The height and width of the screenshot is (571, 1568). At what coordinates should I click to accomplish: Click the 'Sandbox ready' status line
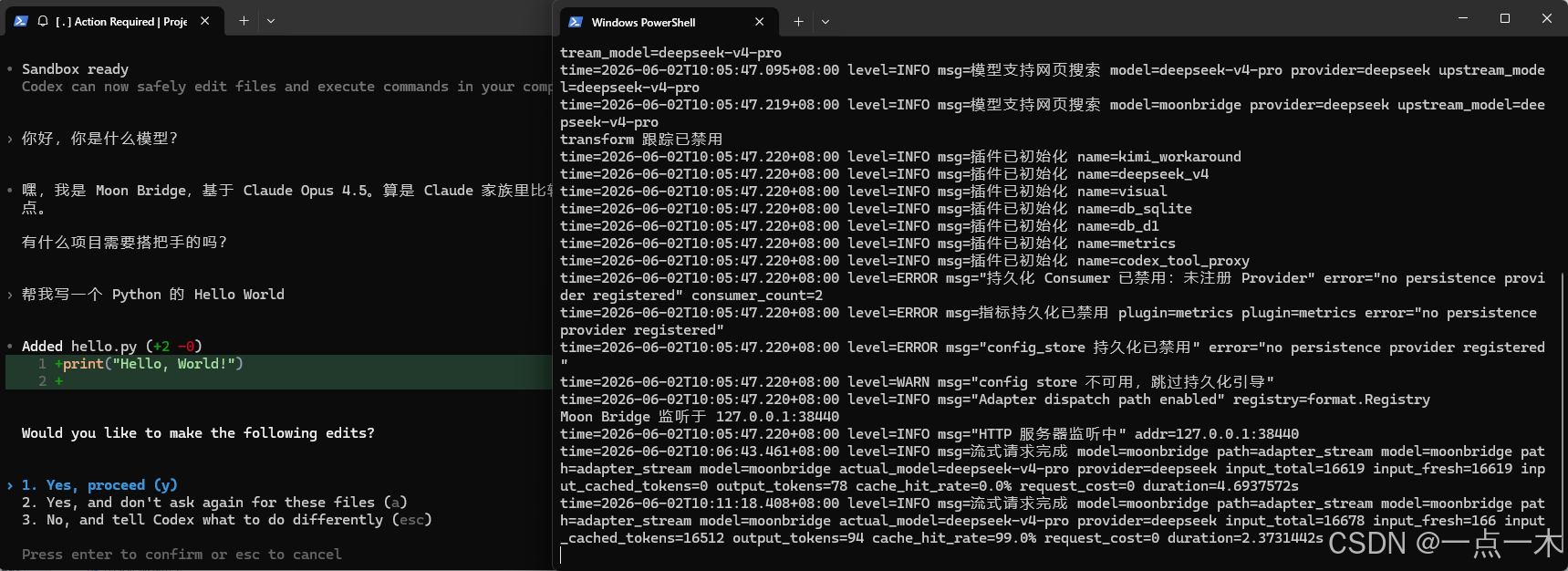[75, 69]
